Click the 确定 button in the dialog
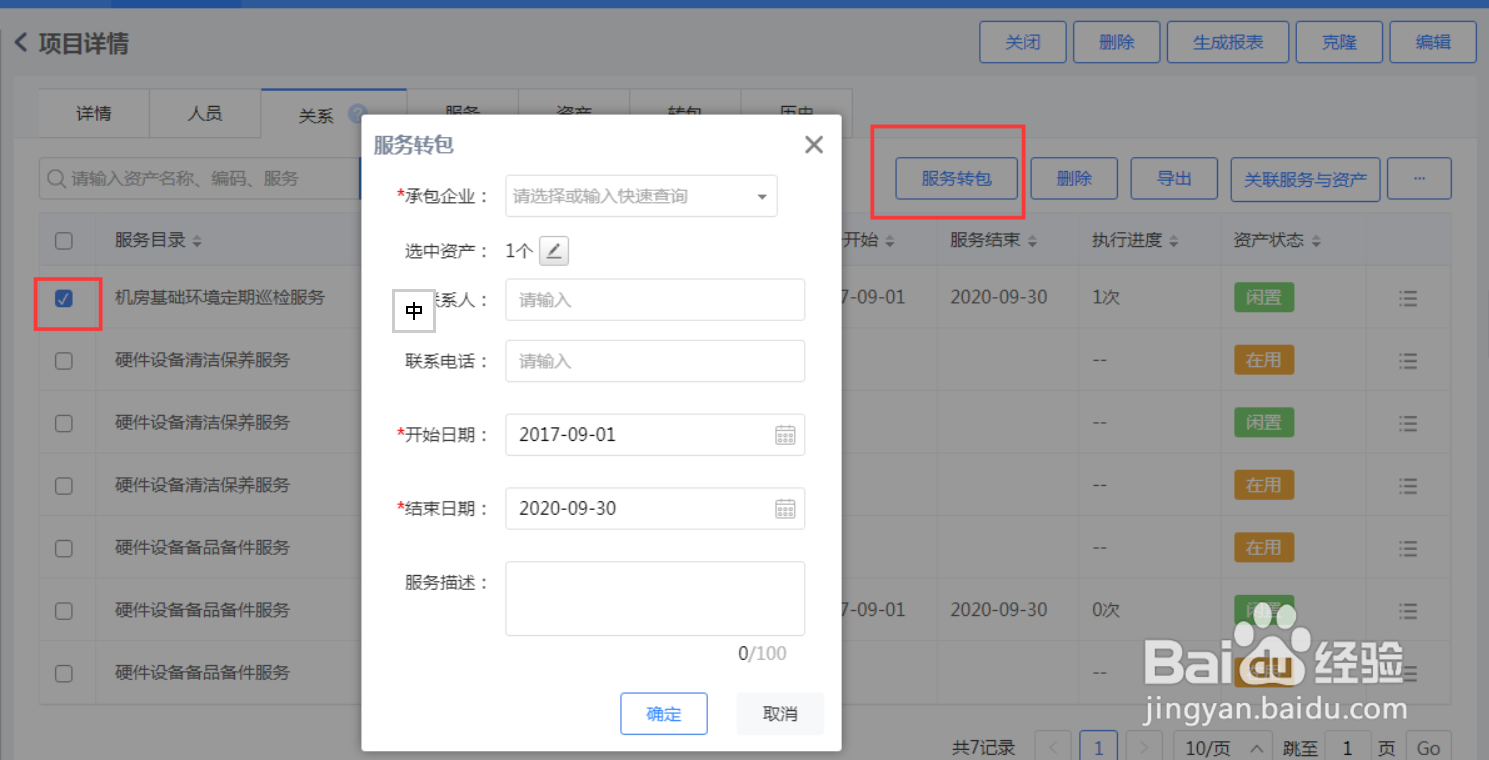The width and height of the screenshot is (1489, 760). tap(663, 713)
